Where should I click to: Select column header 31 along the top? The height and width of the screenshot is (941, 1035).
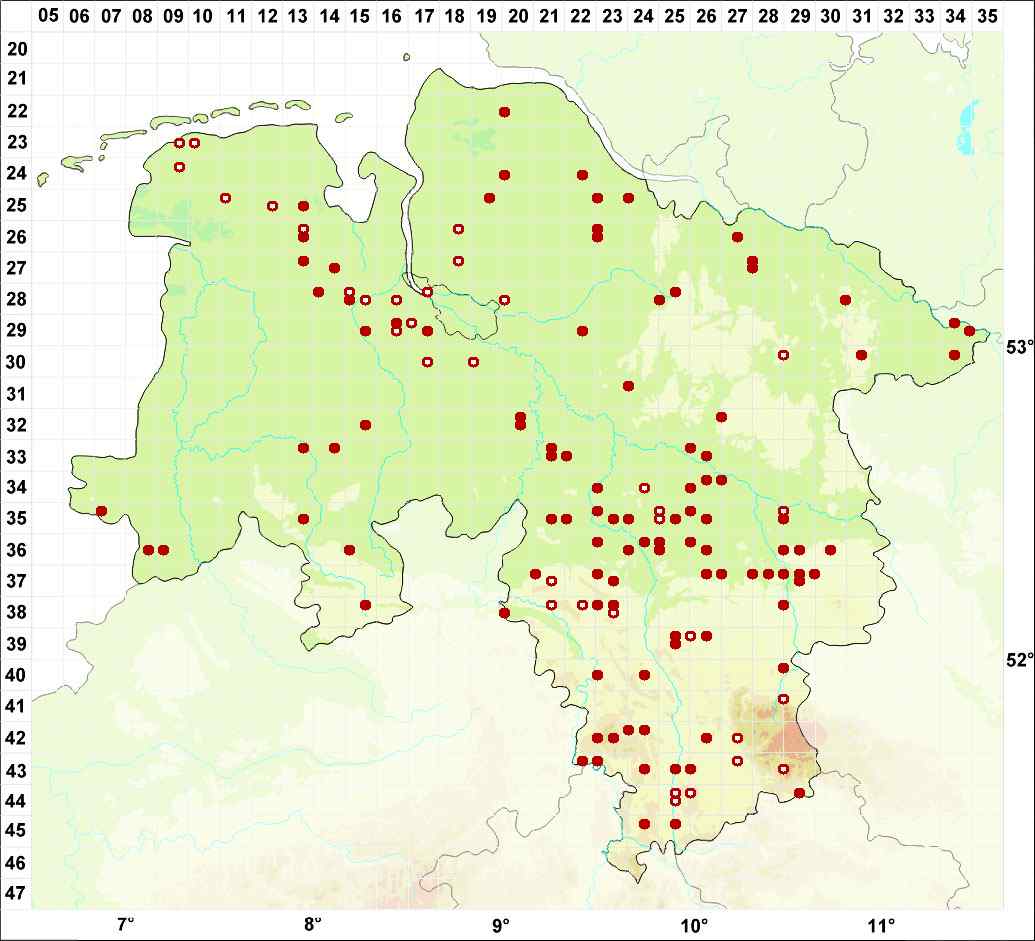[x=861, y=15]
